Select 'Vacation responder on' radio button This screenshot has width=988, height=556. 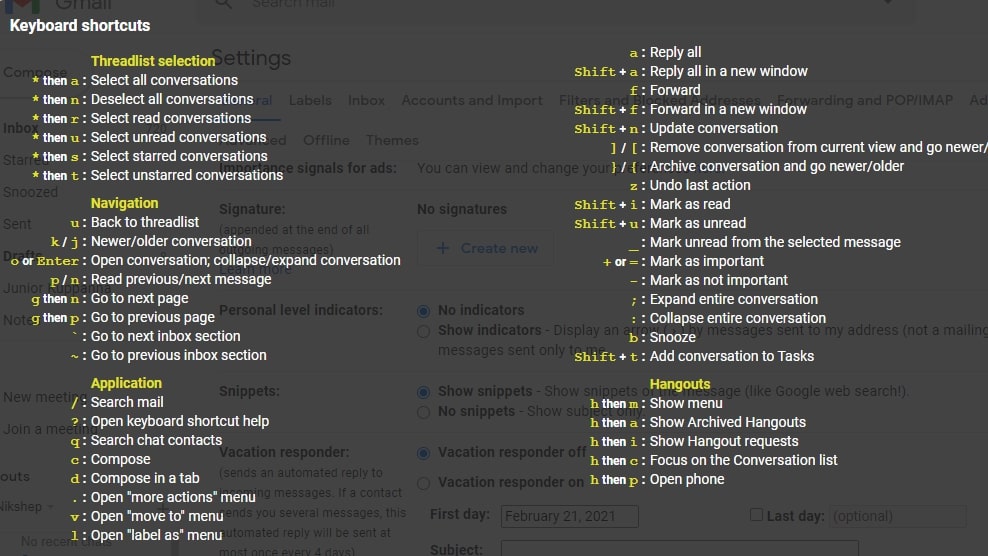coord(423,483)
